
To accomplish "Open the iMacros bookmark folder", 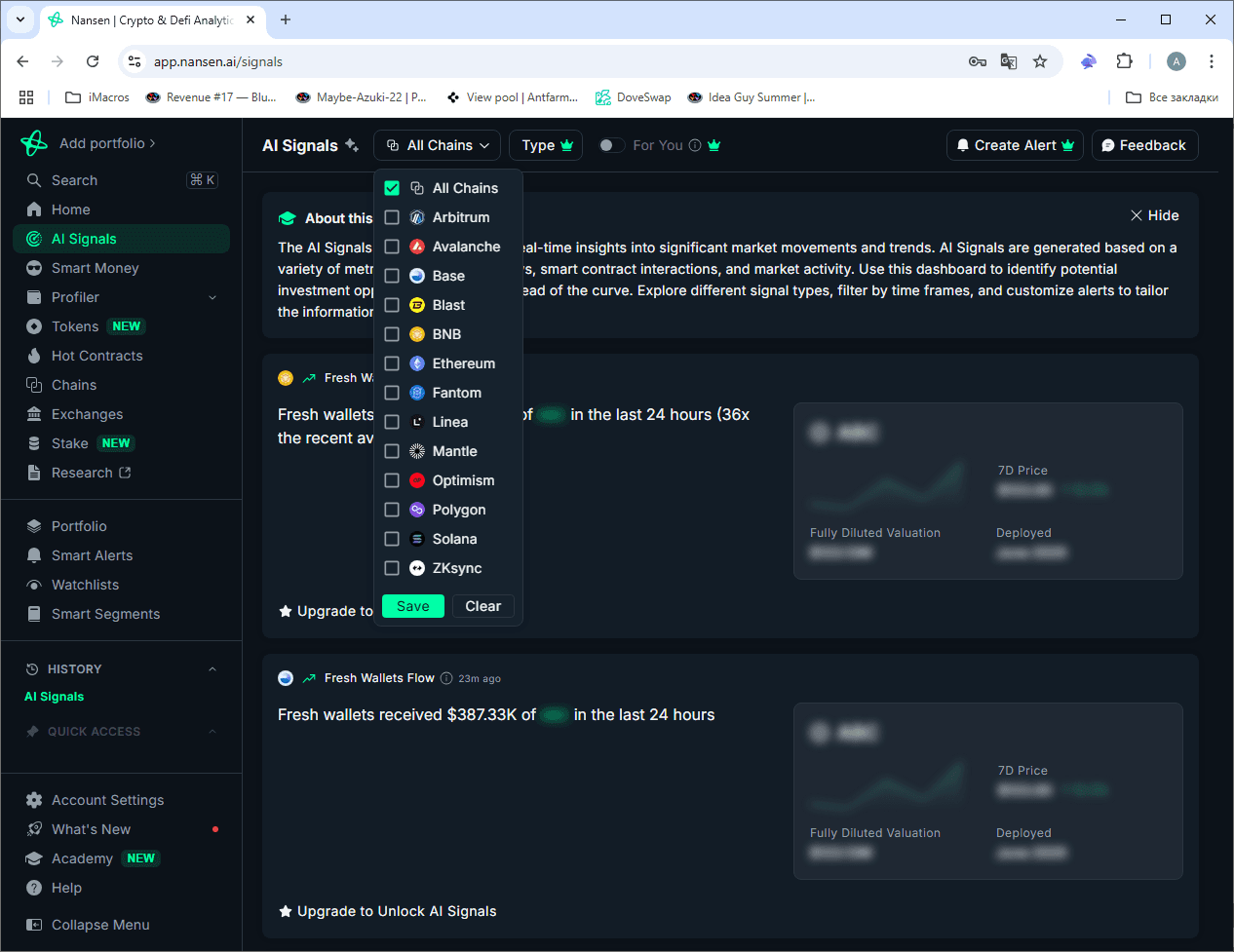I will [x=97, y=97].
